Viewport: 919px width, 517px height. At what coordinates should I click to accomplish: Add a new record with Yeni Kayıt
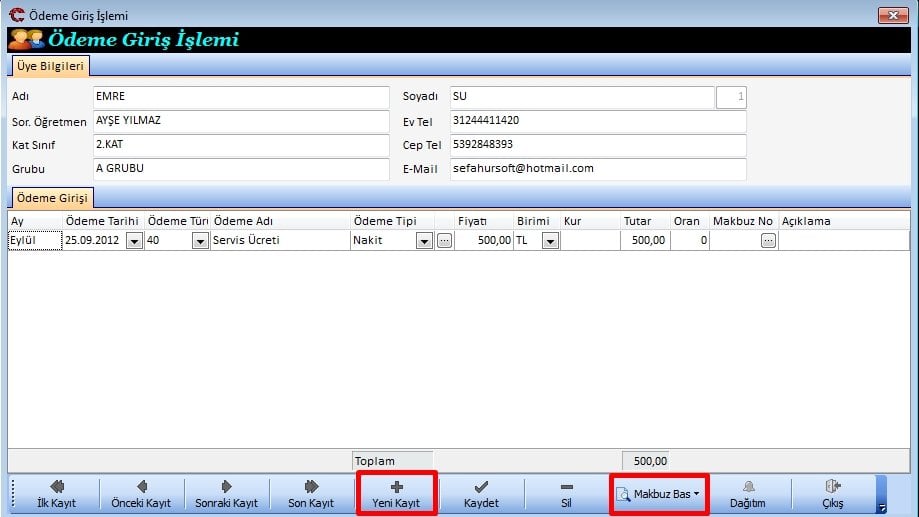[x=396, y=494]
